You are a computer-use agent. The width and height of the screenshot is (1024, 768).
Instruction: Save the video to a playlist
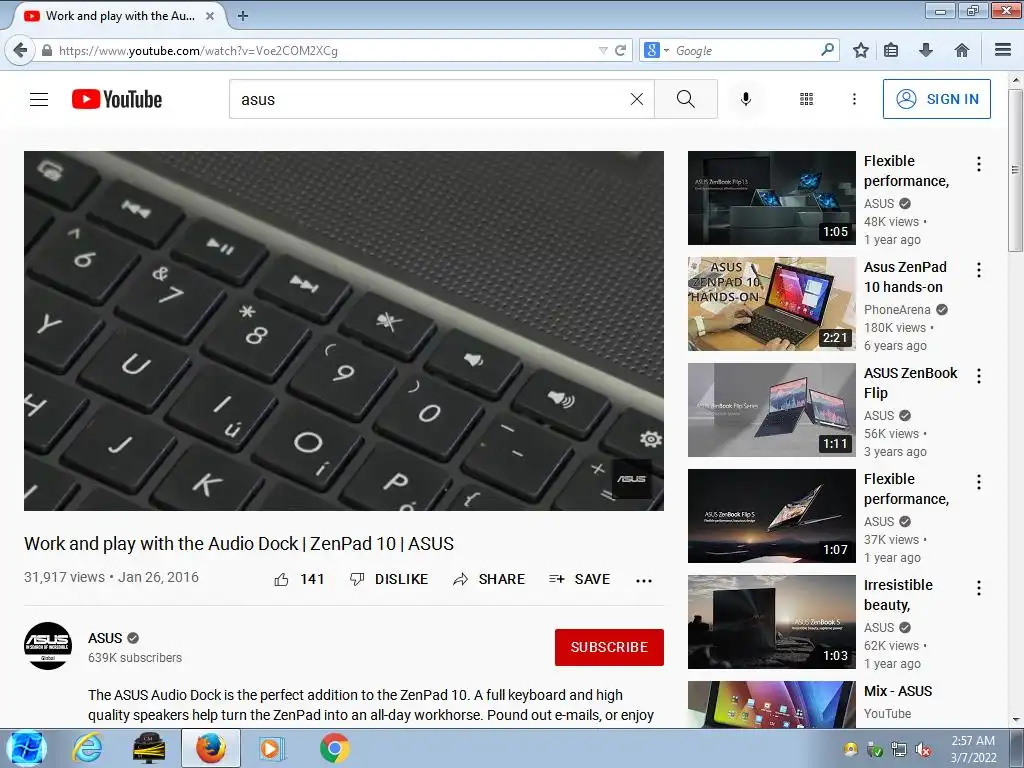(579, 579)
